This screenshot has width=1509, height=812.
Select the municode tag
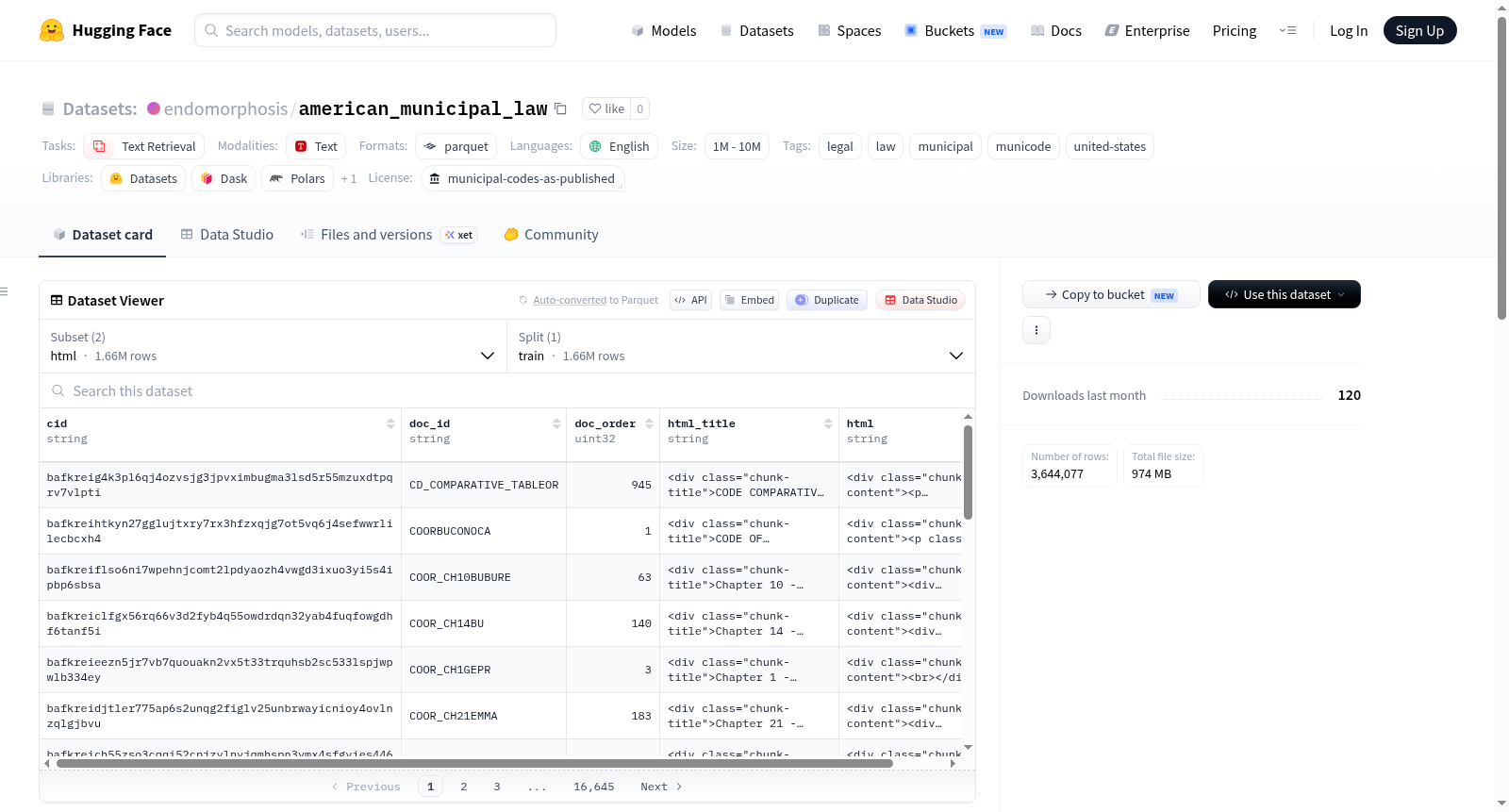pyautogui.click(x=1023, y=146)
